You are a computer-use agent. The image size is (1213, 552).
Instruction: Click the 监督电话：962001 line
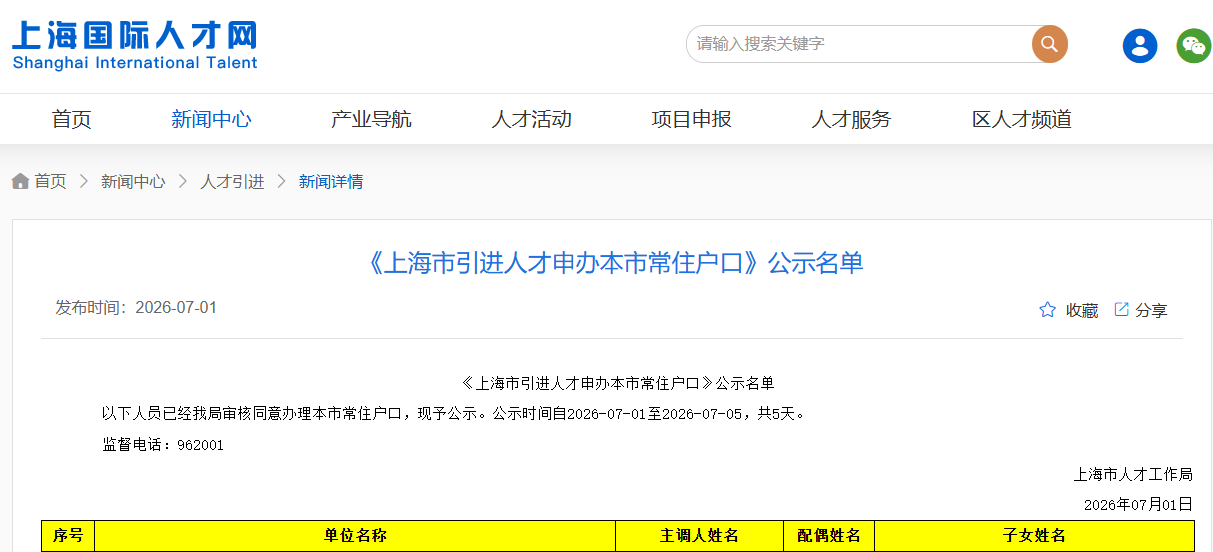coord(163,445)
